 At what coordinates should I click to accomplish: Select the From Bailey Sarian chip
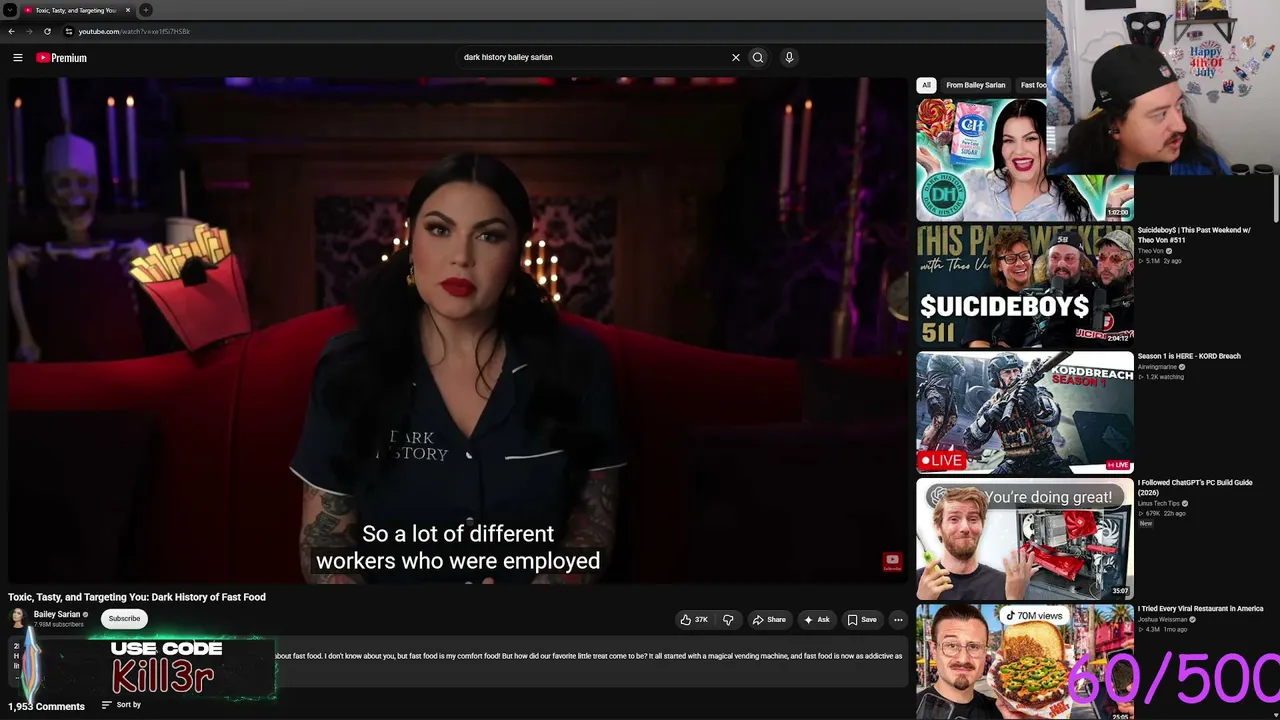(x=975, y=85)
